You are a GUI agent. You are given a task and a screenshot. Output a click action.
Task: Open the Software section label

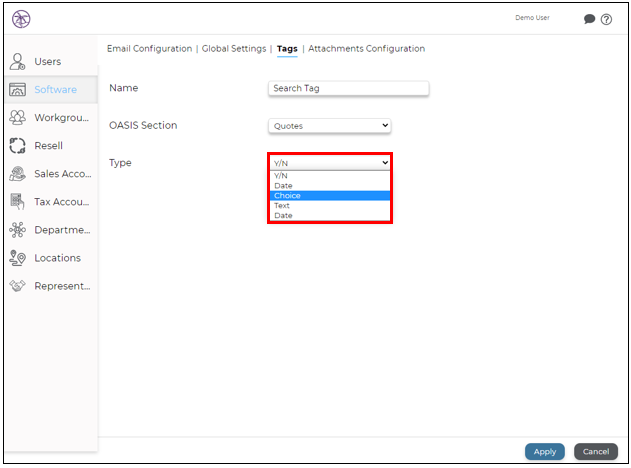(56, 89)
